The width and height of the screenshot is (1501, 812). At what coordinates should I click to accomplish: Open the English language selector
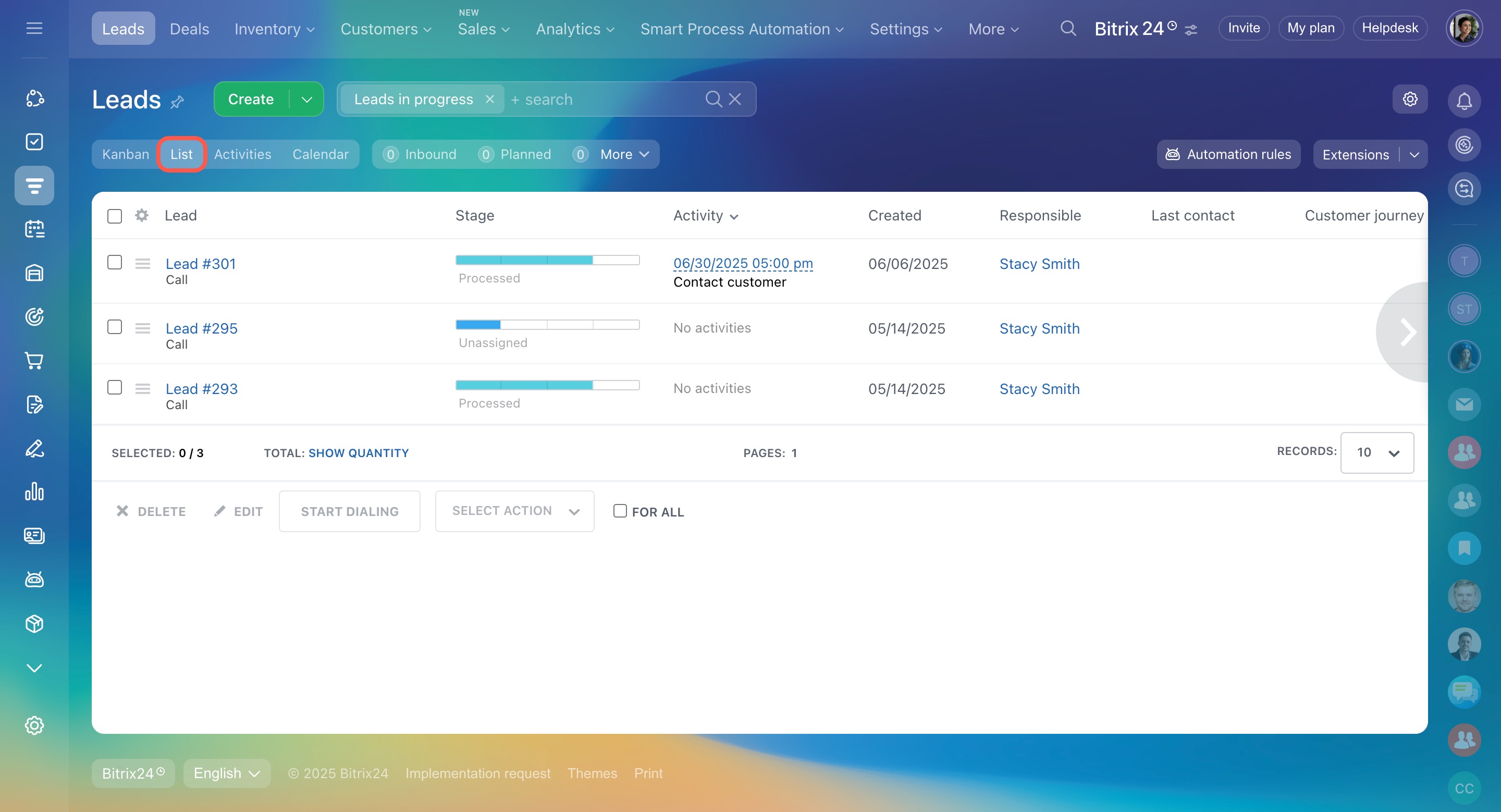226,773
